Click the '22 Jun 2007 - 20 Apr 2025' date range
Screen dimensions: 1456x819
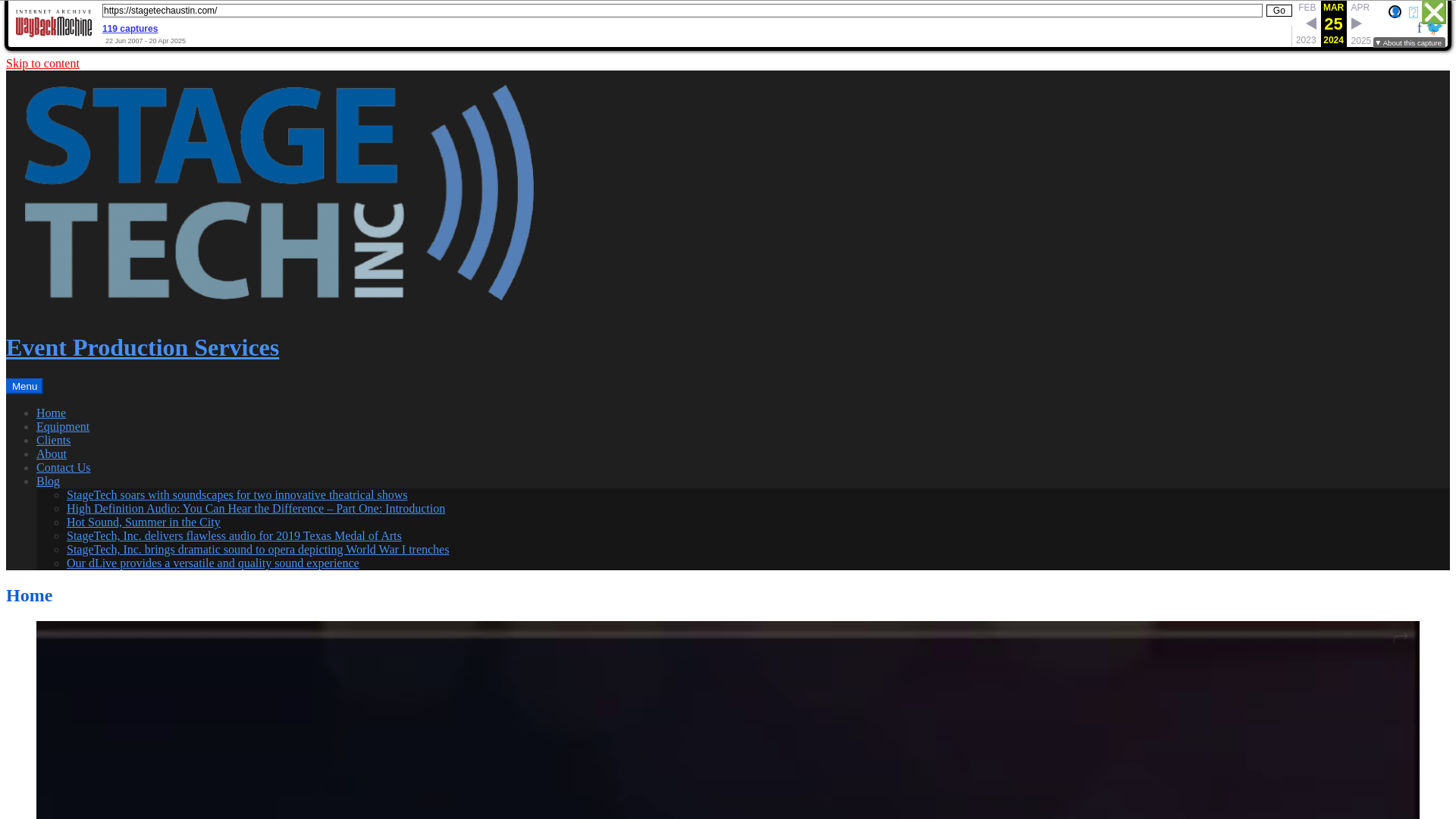tap(146, 41)
